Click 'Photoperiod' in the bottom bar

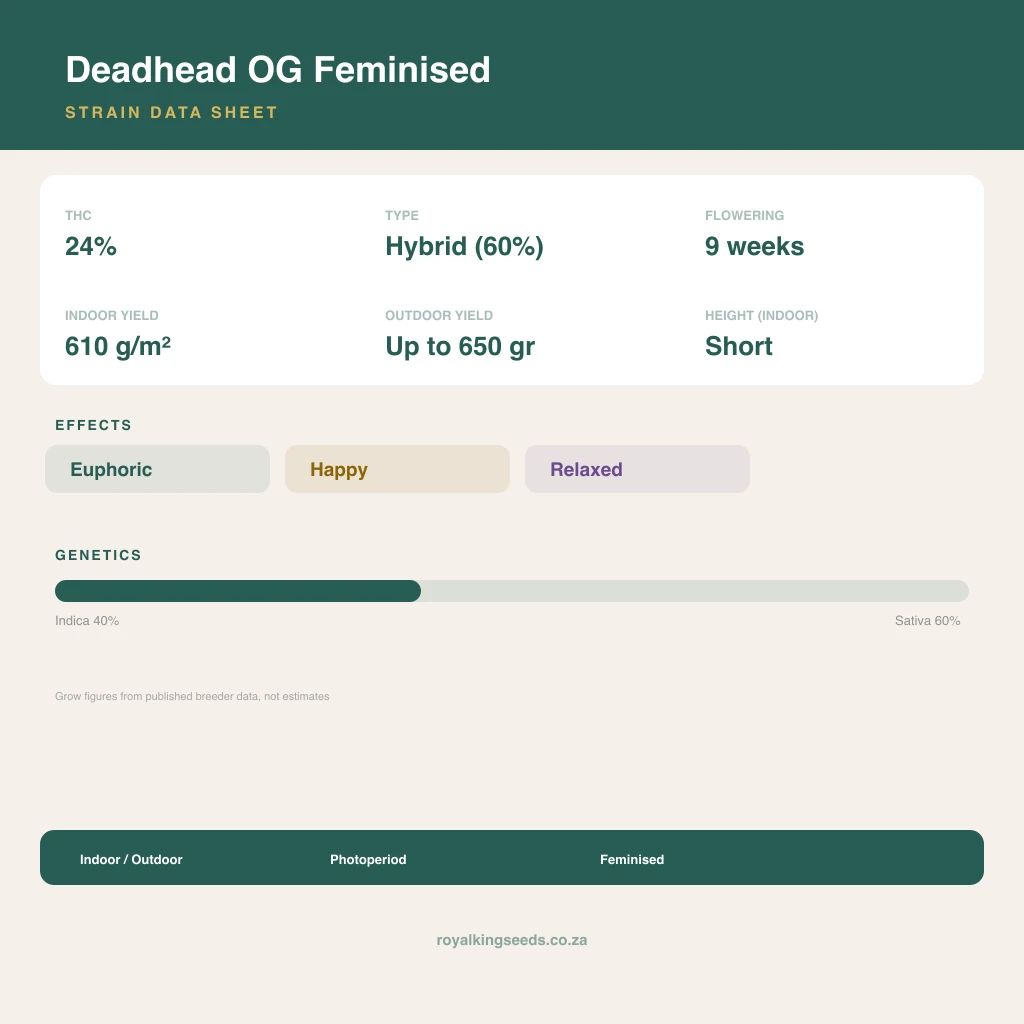[x=368, y=859]
